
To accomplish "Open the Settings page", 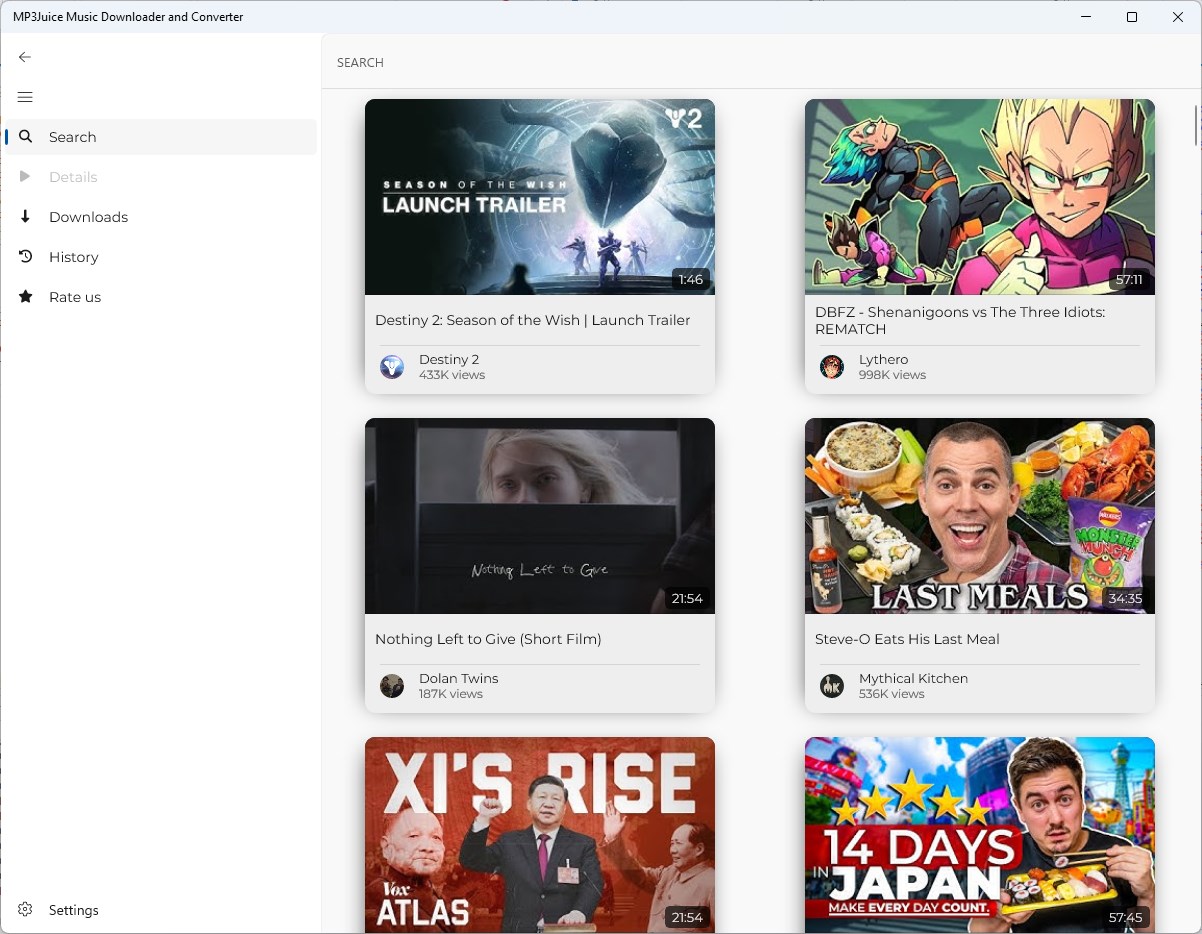I will 161,910.
